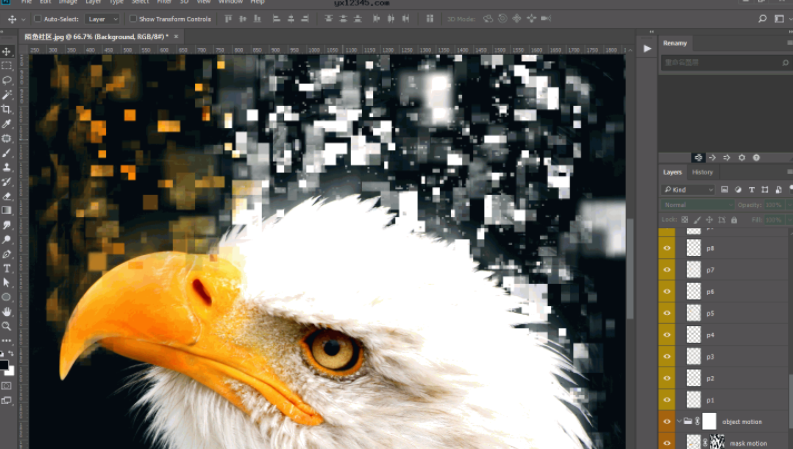Collapse the object motion group arrow
Image resolution: width=793 pixels, height=449 pixels.
pos(679,421)
